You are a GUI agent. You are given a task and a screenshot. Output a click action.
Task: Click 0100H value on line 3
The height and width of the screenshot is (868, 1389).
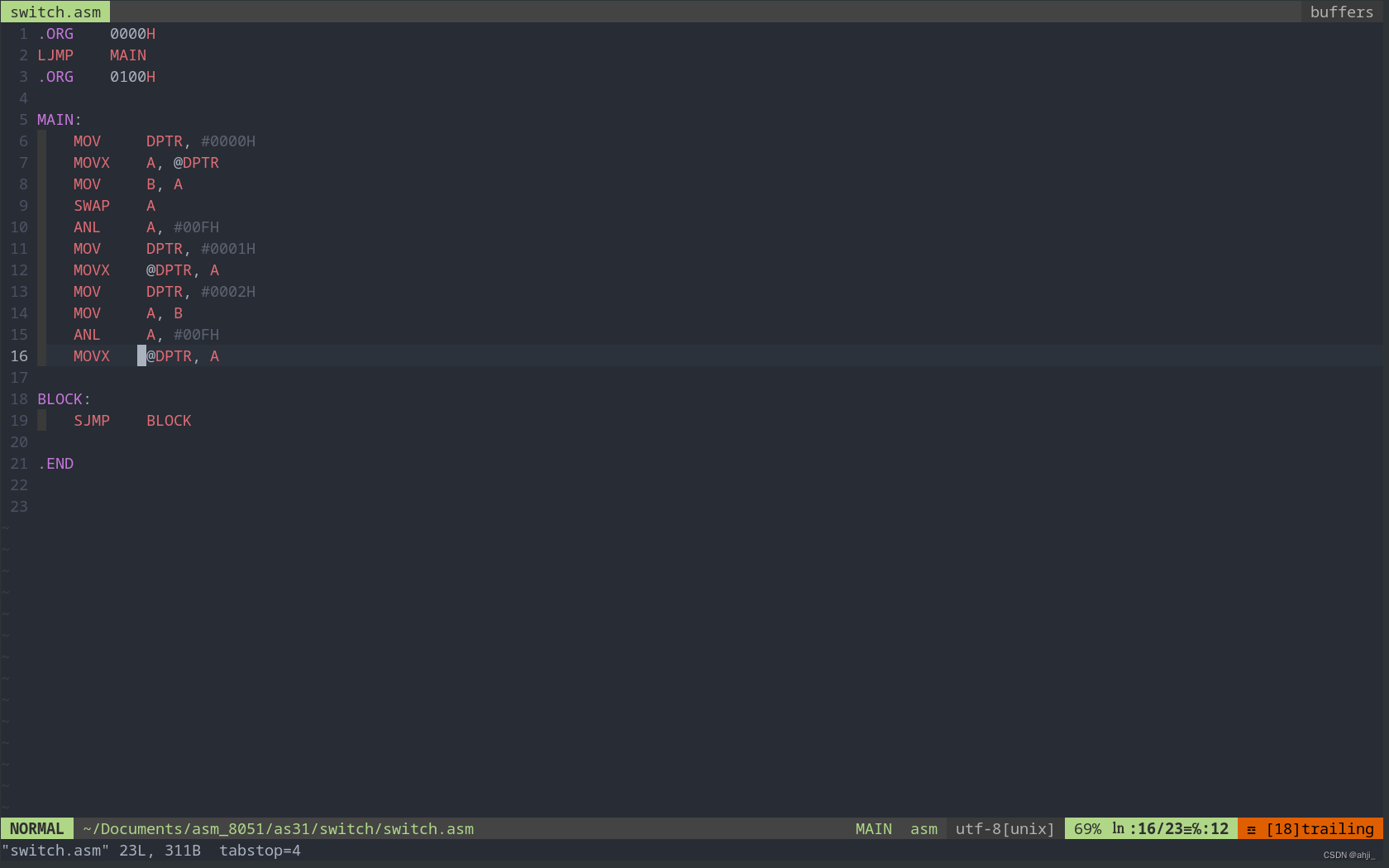[x=132, y=77]
